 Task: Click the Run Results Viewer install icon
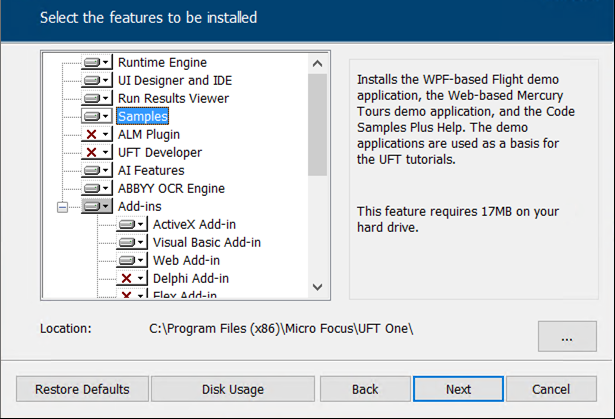92,99
